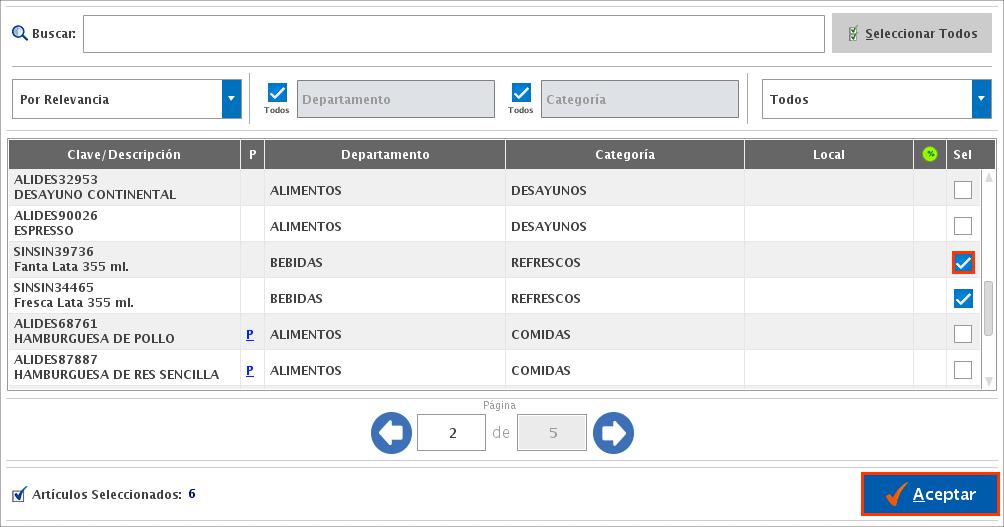Viewport: 1004px width, 527px height.
Task: Go to previous page with left arrow
Action: click(x=391, y=433)
